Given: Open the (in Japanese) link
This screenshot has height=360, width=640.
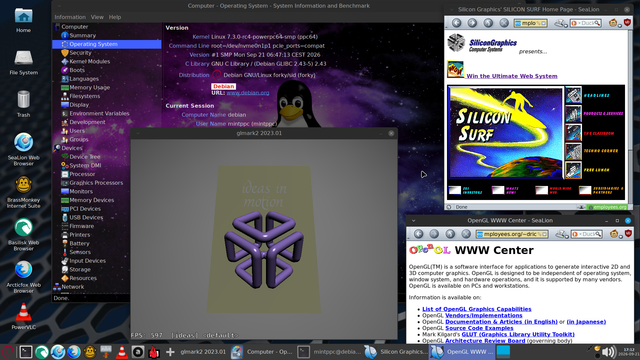Looking at the screenshot, I should [586, 322].
